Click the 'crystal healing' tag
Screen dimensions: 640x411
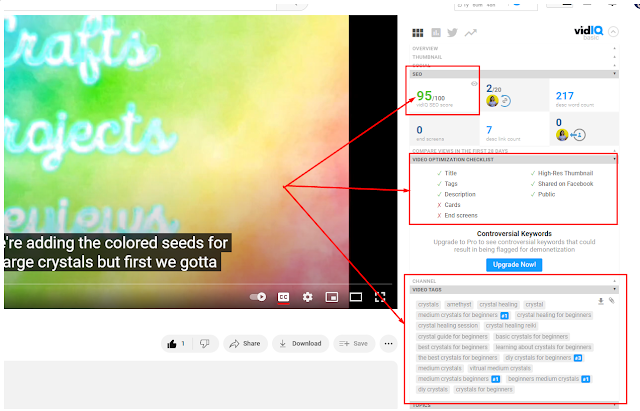pyautogui.click(x=498, y=304)
